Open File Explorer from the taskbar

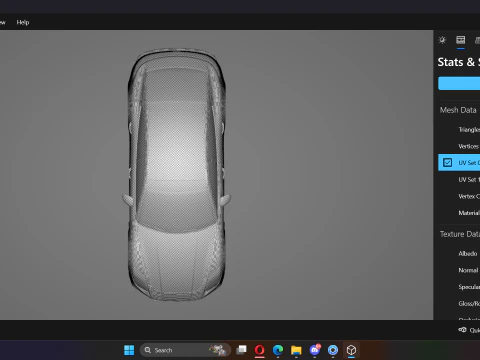[x=296, y=350]
